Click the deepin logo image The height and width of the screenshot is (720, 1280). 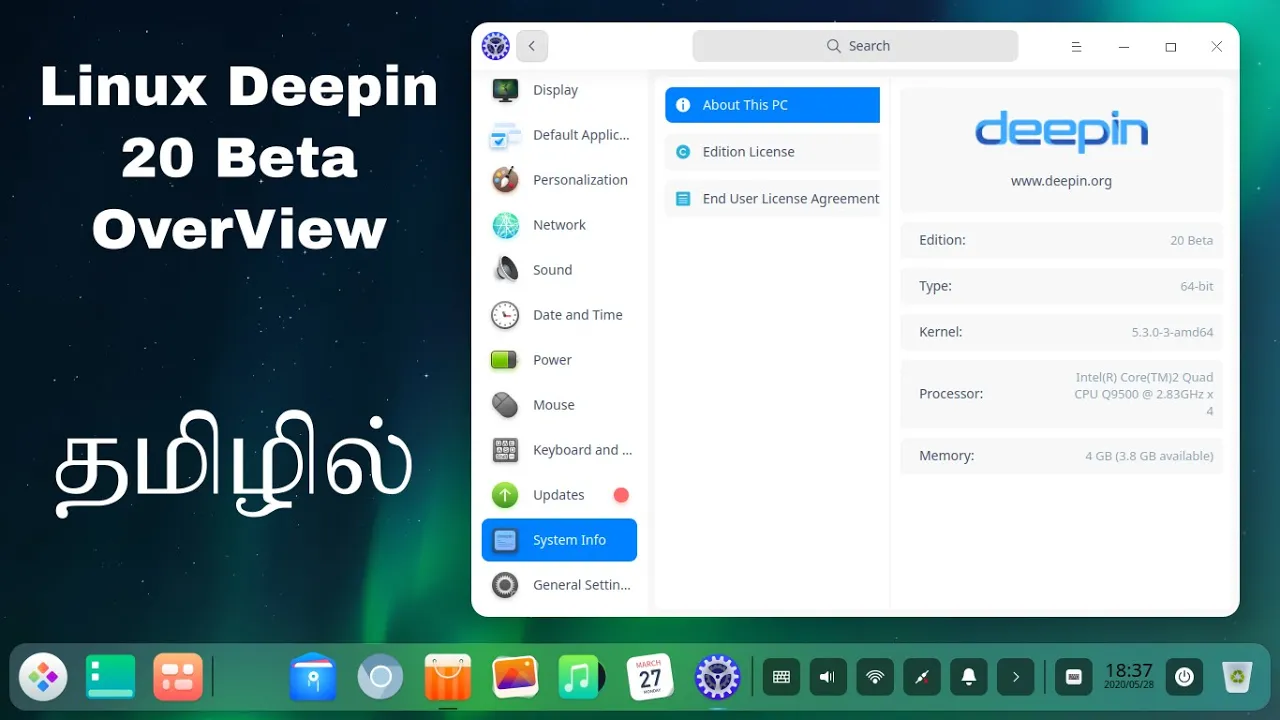(1061, 132)
